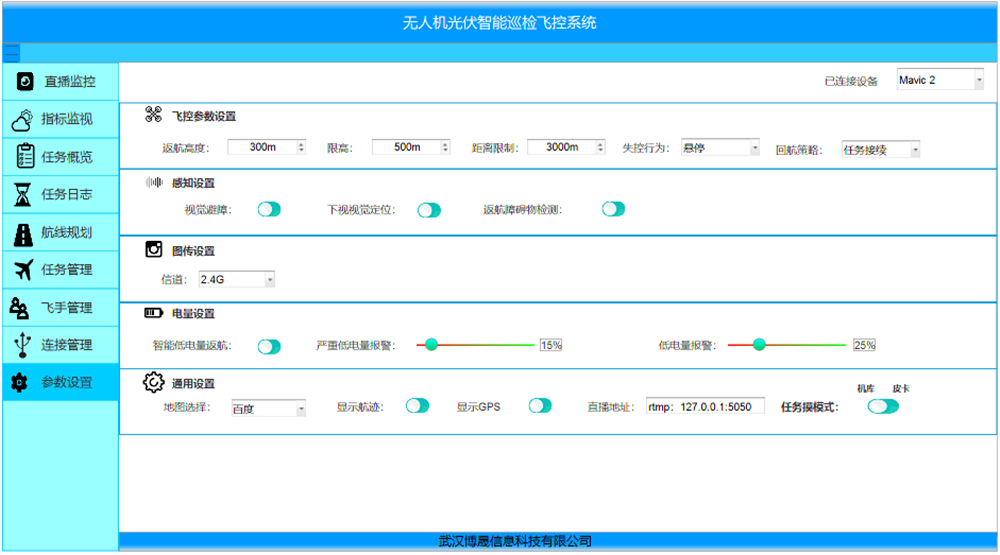Select the 参数设置 sidebar menu item
Screen dimensions: 1000x555
(60, 382)
